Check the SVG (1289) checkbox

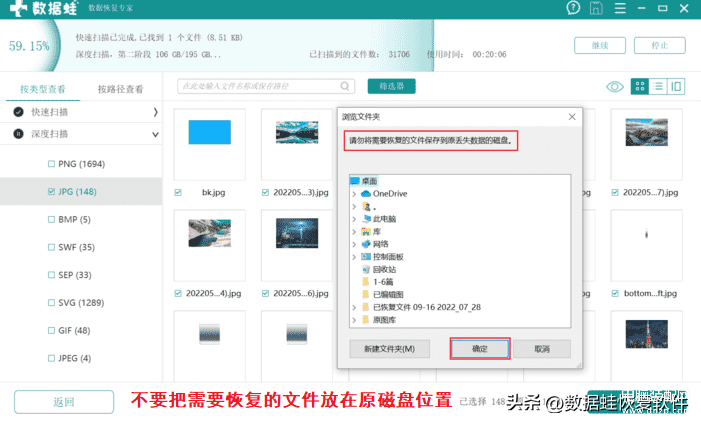coord(51,303)
